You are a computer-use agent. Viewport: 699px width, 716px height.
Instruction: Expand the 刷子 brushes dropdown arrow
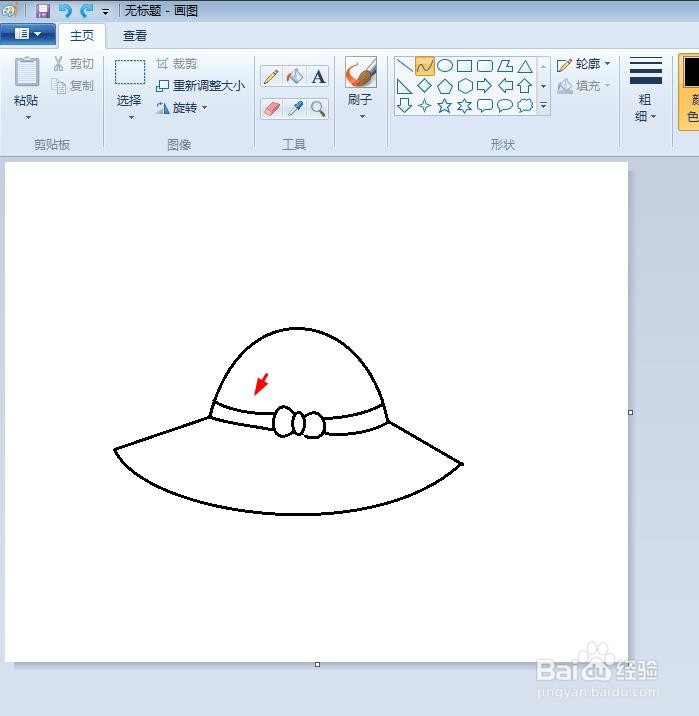click(x=362, y=116)
